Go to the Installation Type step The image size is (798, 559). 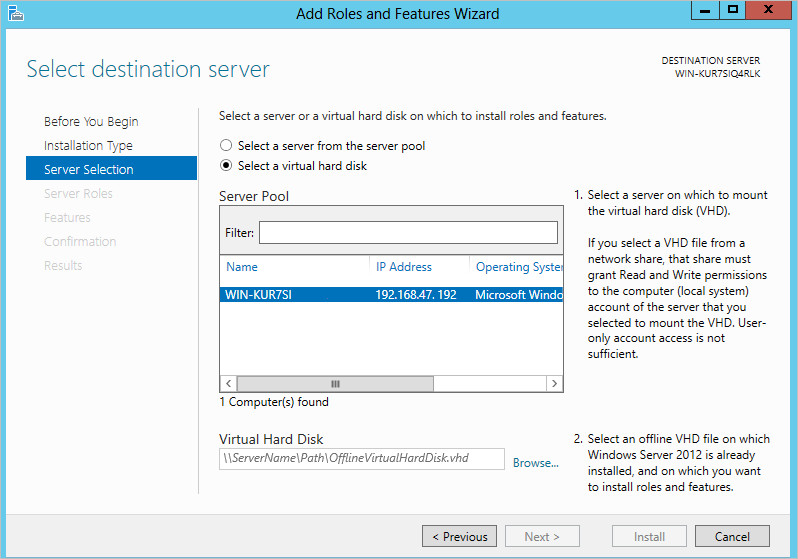[88, 146]
